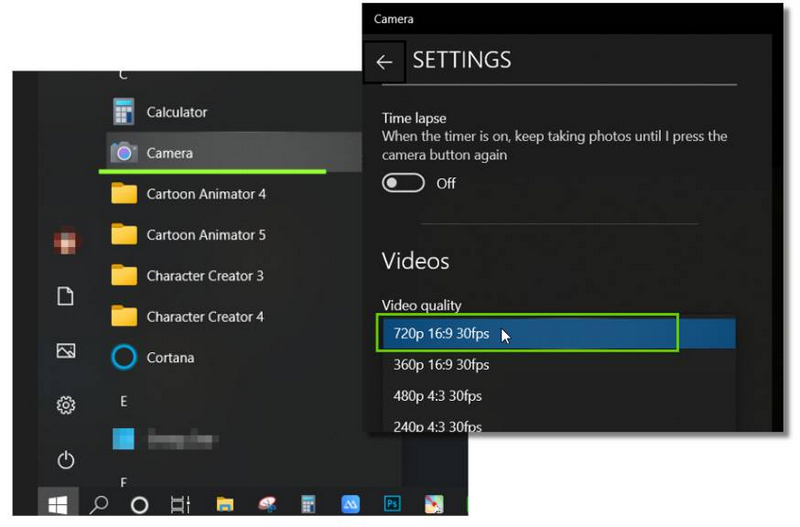This screenshot has width=800, height=527.
Task: Open the blue app icon on taskbar
Action: 351,504
